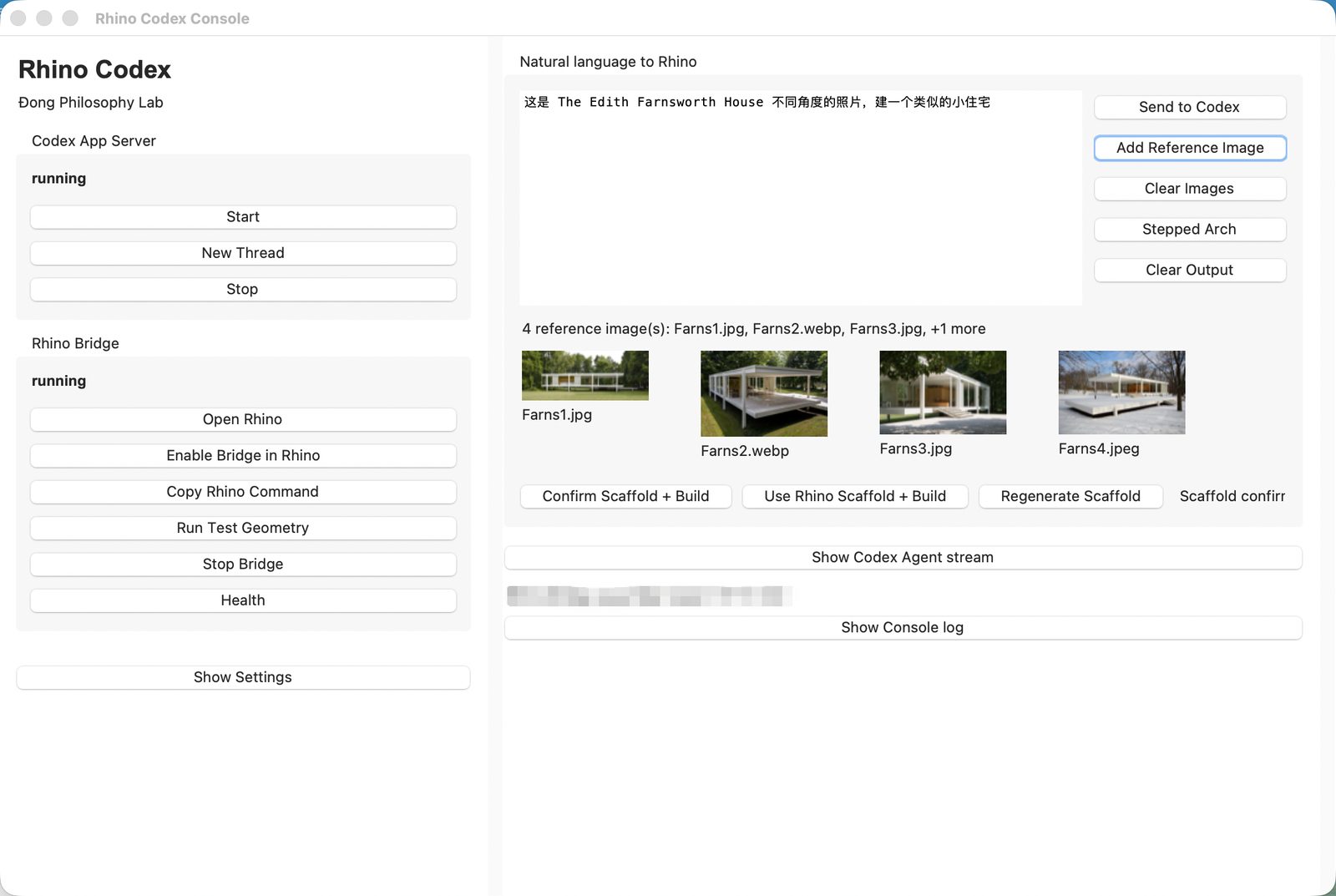
Task: Open the Farns3.jpg thumbnail
Action: 943,392
